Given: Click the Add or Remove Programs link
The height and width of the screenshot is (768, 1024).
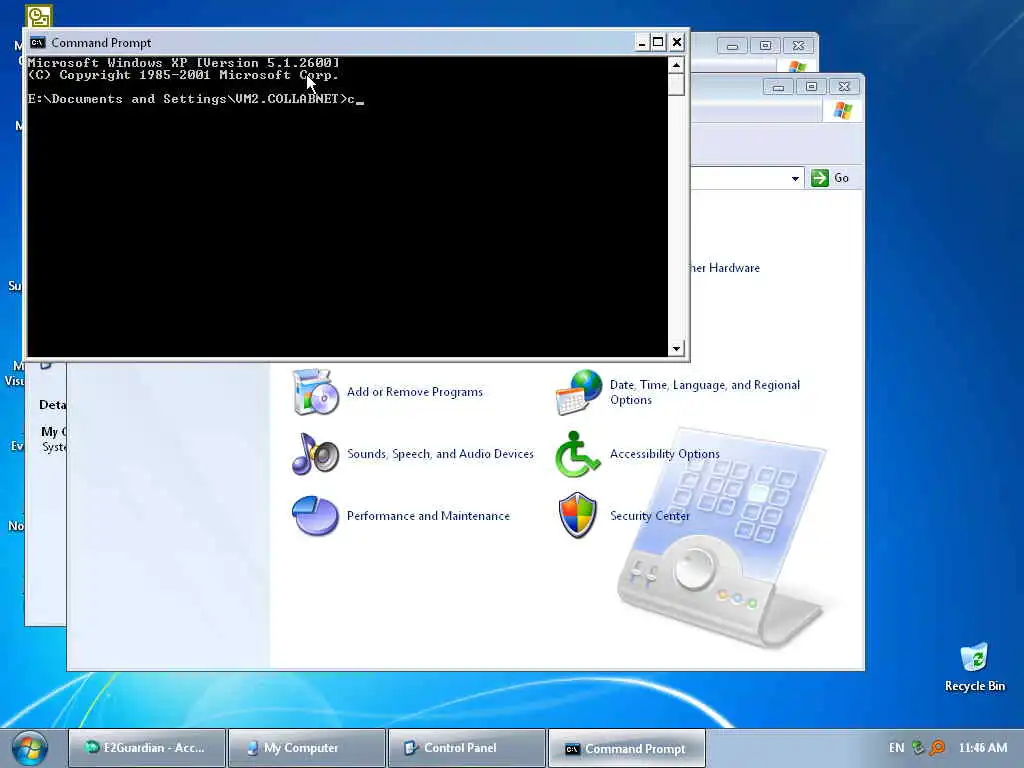Looking at the screenshot, I should [415, 392].
